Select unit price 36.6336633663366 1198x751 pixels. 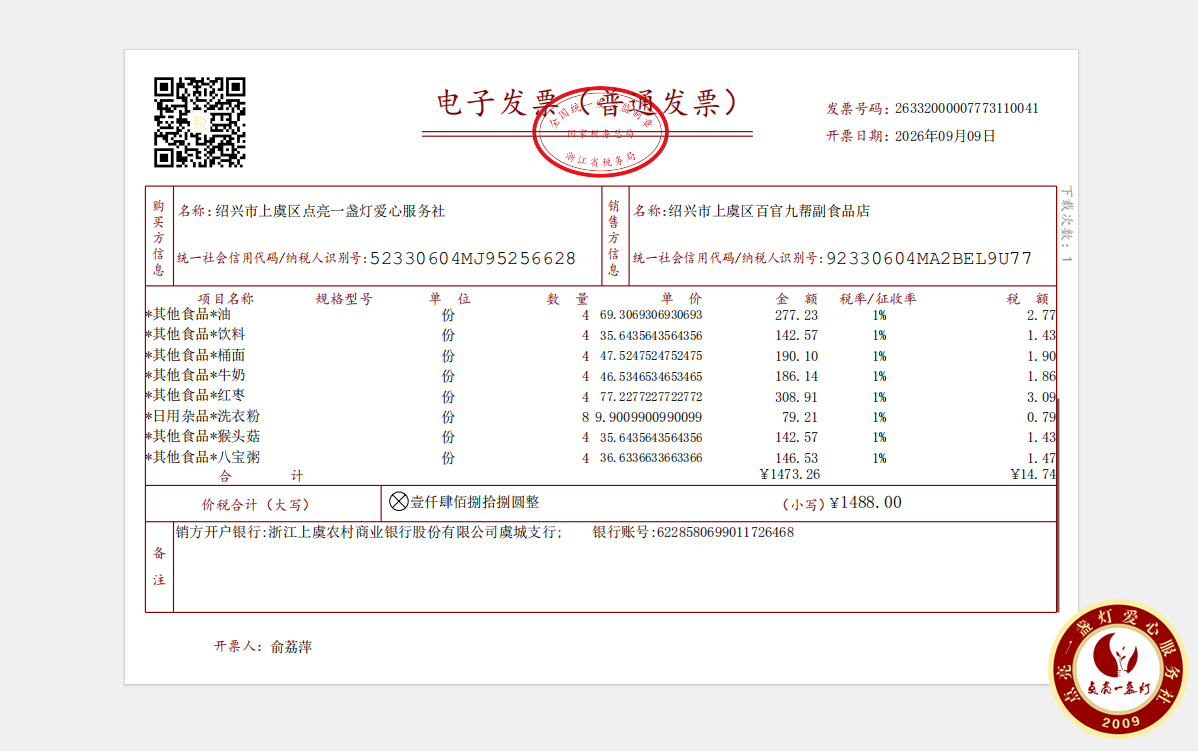point(651,458)
